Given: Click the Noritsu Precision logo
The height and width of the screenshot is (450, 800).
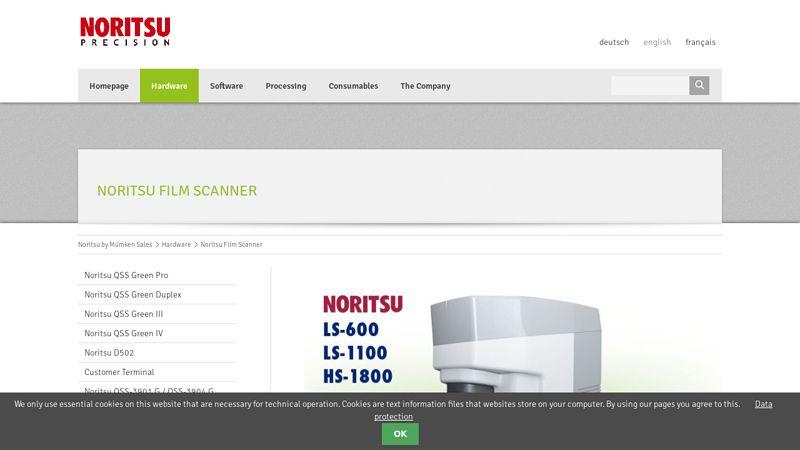Looking at the screenshot, I should tap(125, 32).
